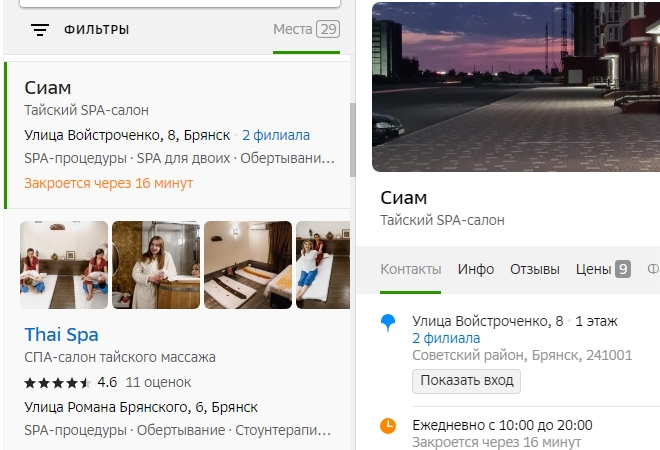
Task: Open the filters icon
Action: pos(40,30)
